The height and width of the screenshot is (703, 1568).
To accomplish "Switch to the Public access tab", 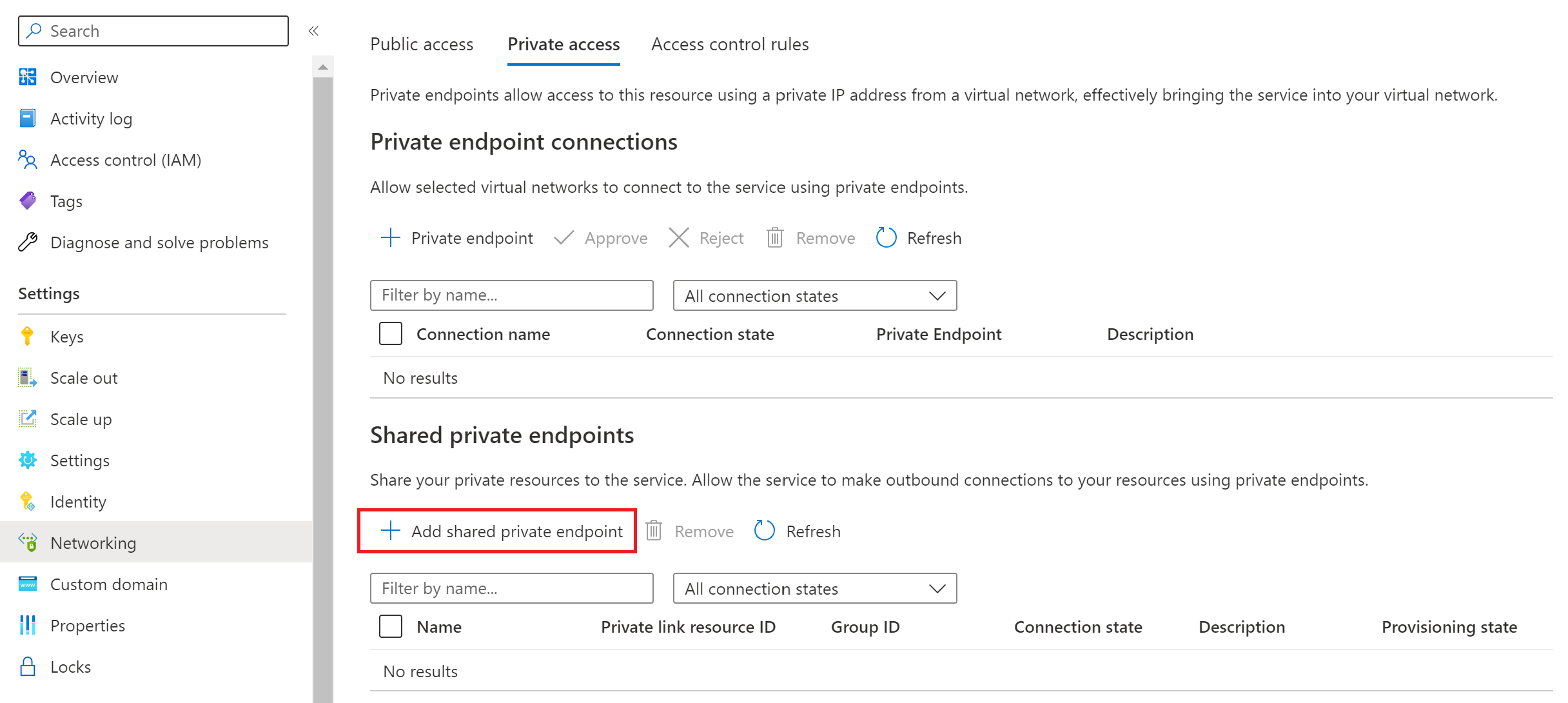I will tap(422, 44).
